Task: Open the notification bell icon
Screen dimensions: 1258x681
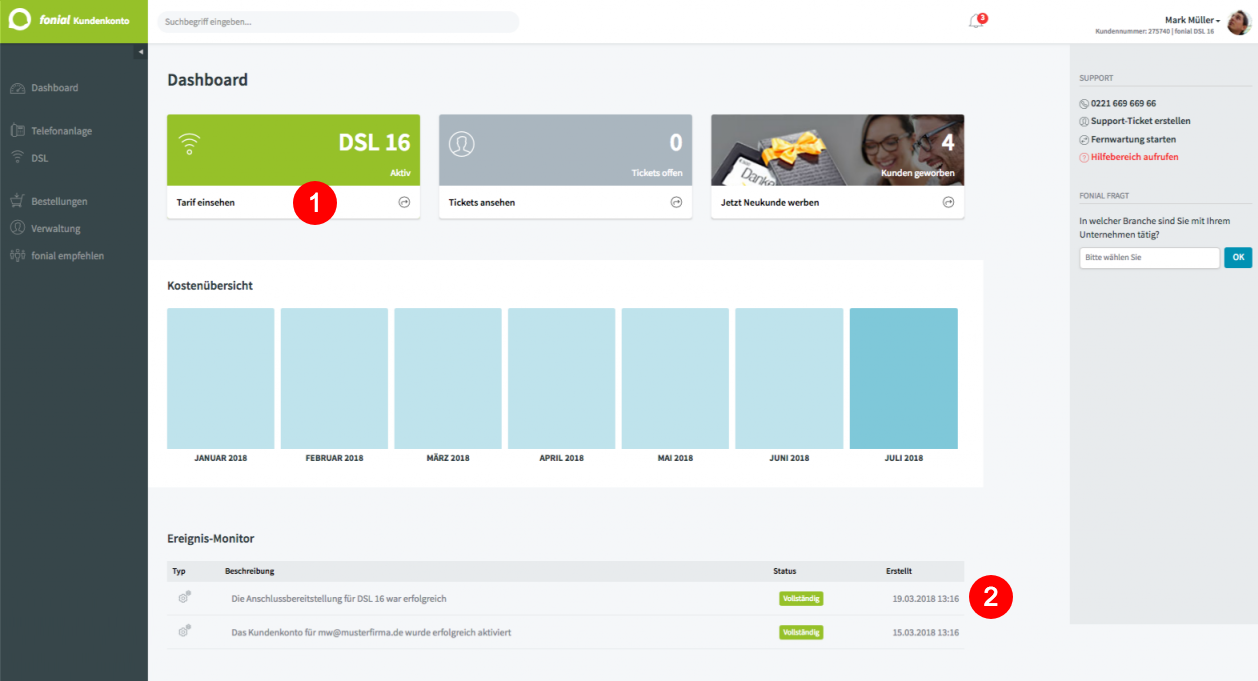Action: (976, 21)
